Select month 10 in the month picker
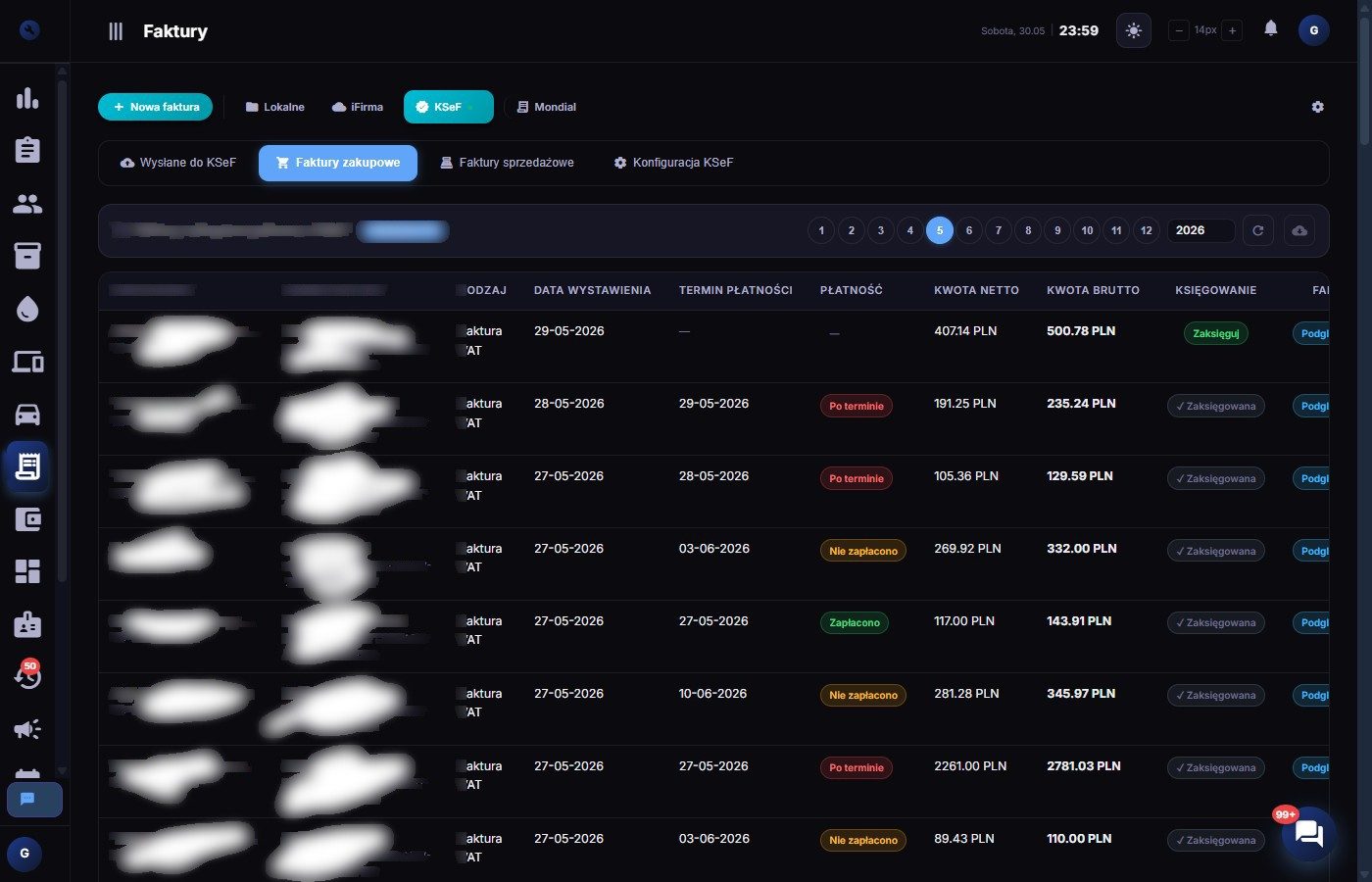The image size is (1372, 882). [1087, 230]
